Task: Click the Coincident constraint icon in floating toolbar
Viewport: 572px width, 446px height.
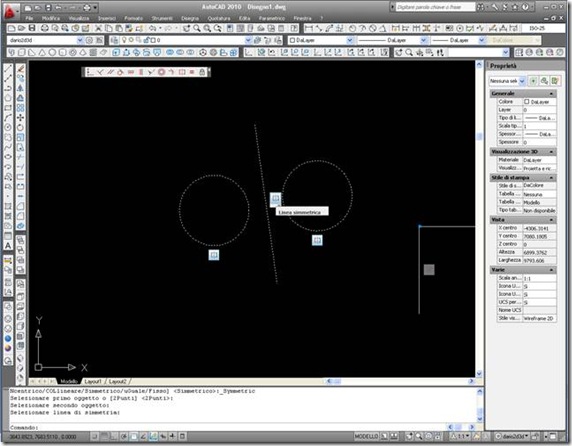Action: click(x=90, y=72)
